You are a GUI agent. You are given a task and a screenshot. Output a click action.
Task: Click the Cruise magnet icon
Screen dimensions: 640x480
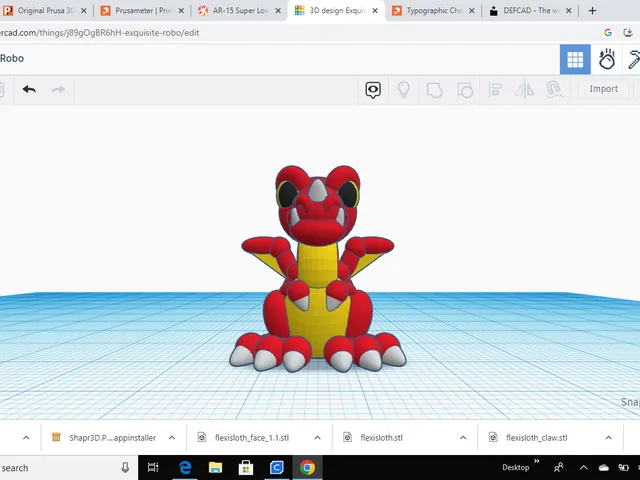pyautogui.click(x=554, y=89)
